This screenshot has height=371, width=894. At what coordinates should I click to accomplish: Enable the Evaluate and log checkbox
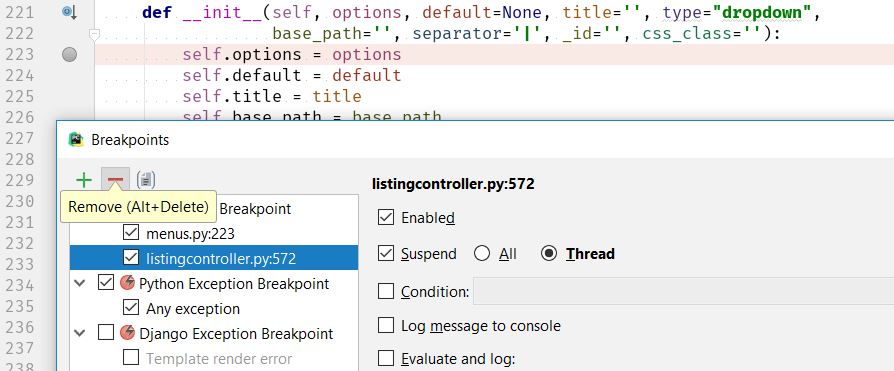(x=386, y=358)
